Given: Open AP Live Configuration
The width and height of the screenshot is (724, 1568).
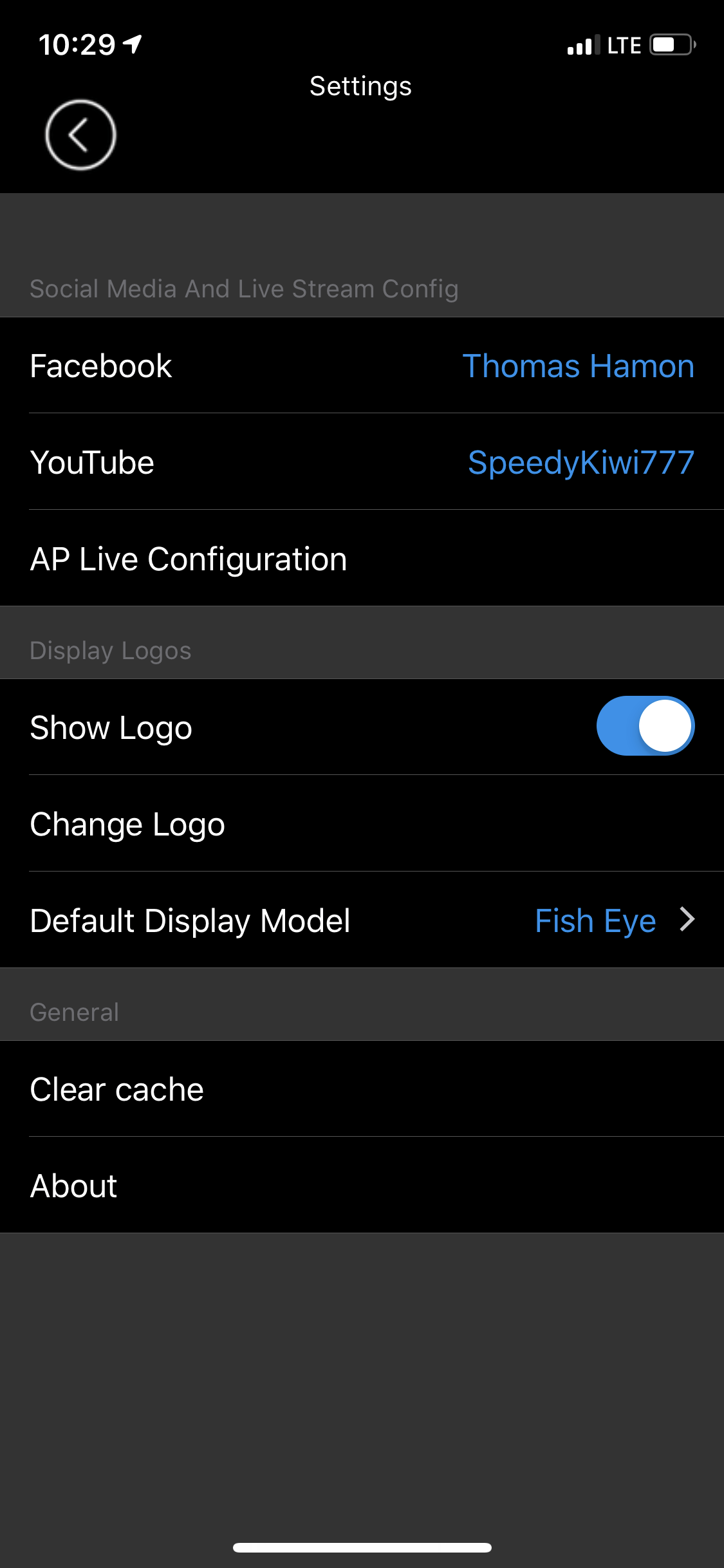Looking at the screenshot, I should click(189, 559).
